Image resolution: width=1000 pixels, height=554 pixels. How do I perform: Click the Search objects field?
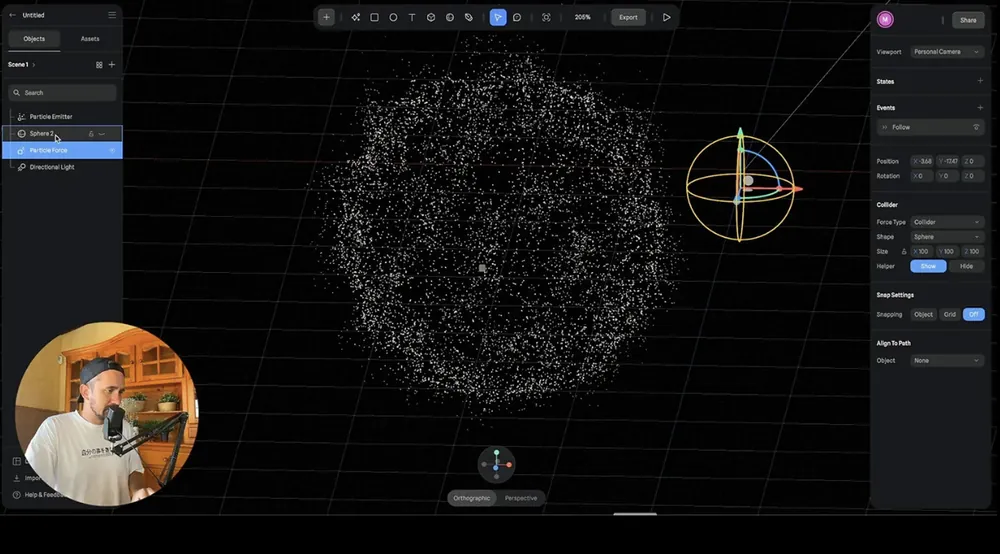(62, 92)
